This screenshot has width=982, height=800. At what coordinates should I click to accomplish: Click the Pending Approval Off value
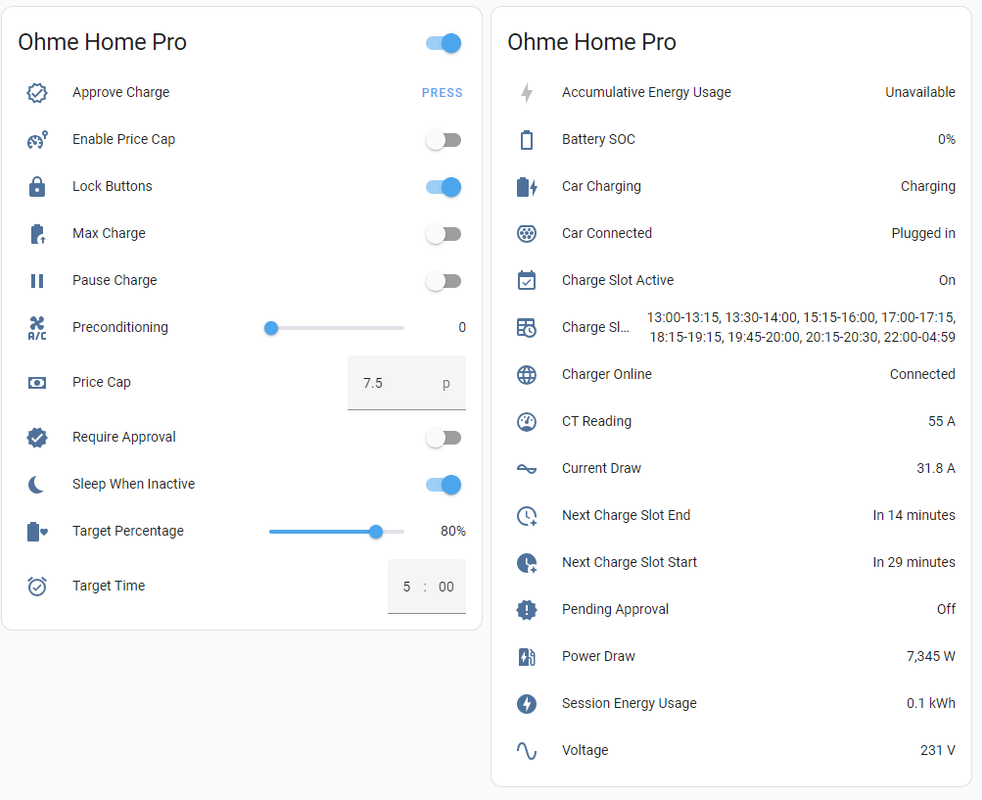(x=946, y=609)
